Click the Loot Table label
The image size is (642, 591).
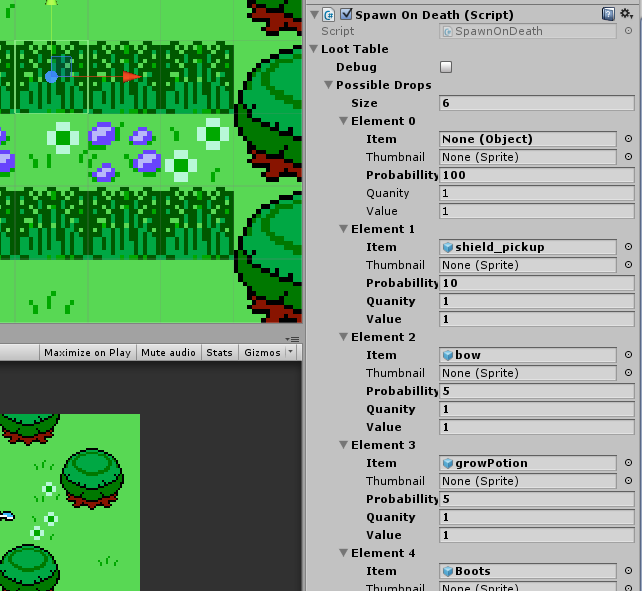355,49
